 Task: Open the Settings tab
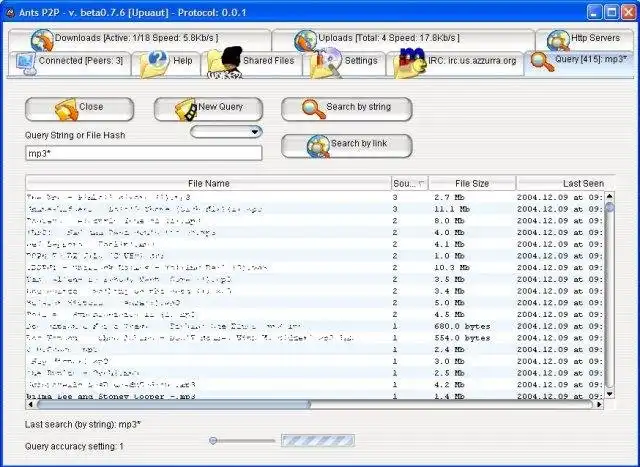pos(345,63)
